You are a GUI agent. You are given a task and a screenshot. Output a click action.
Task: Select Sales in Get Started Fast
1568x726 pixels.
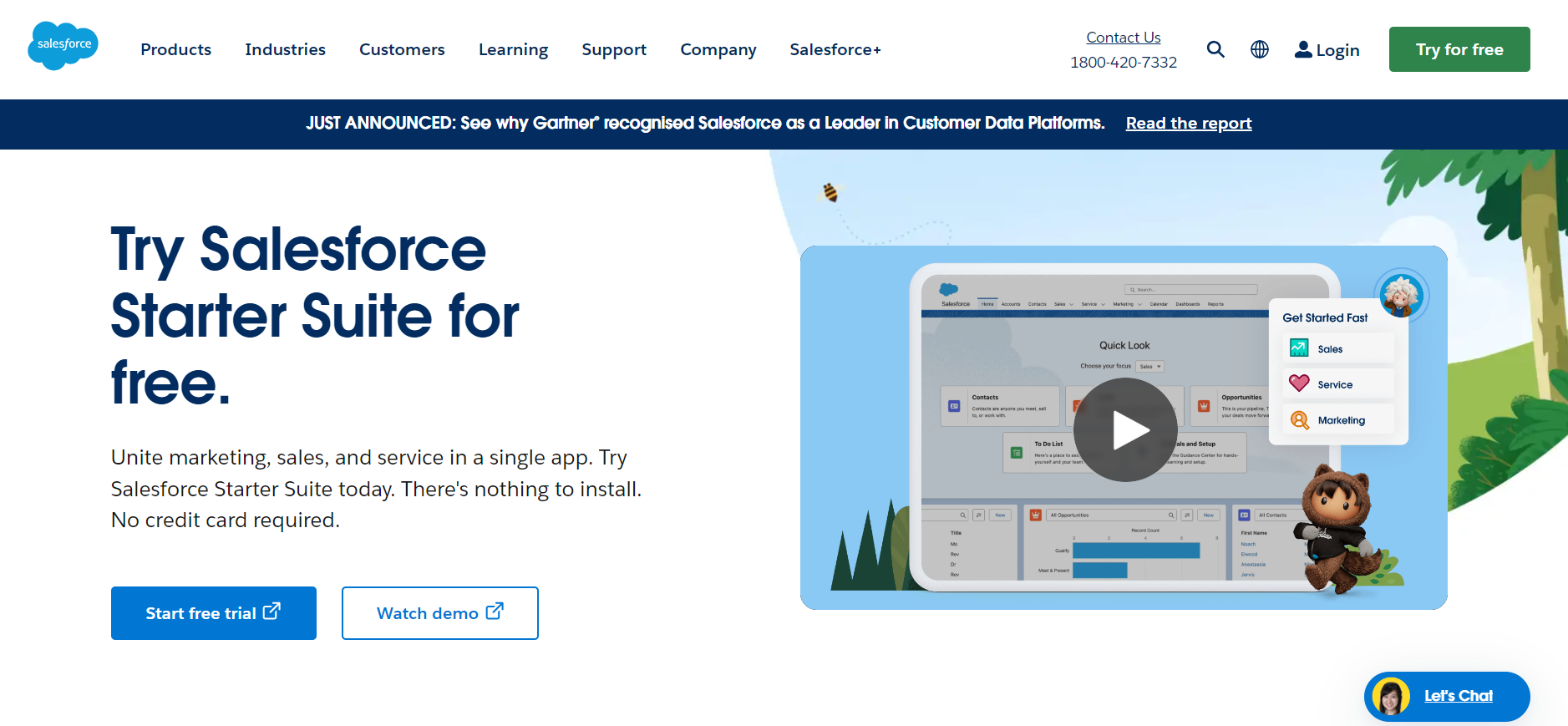[1338, 348]
